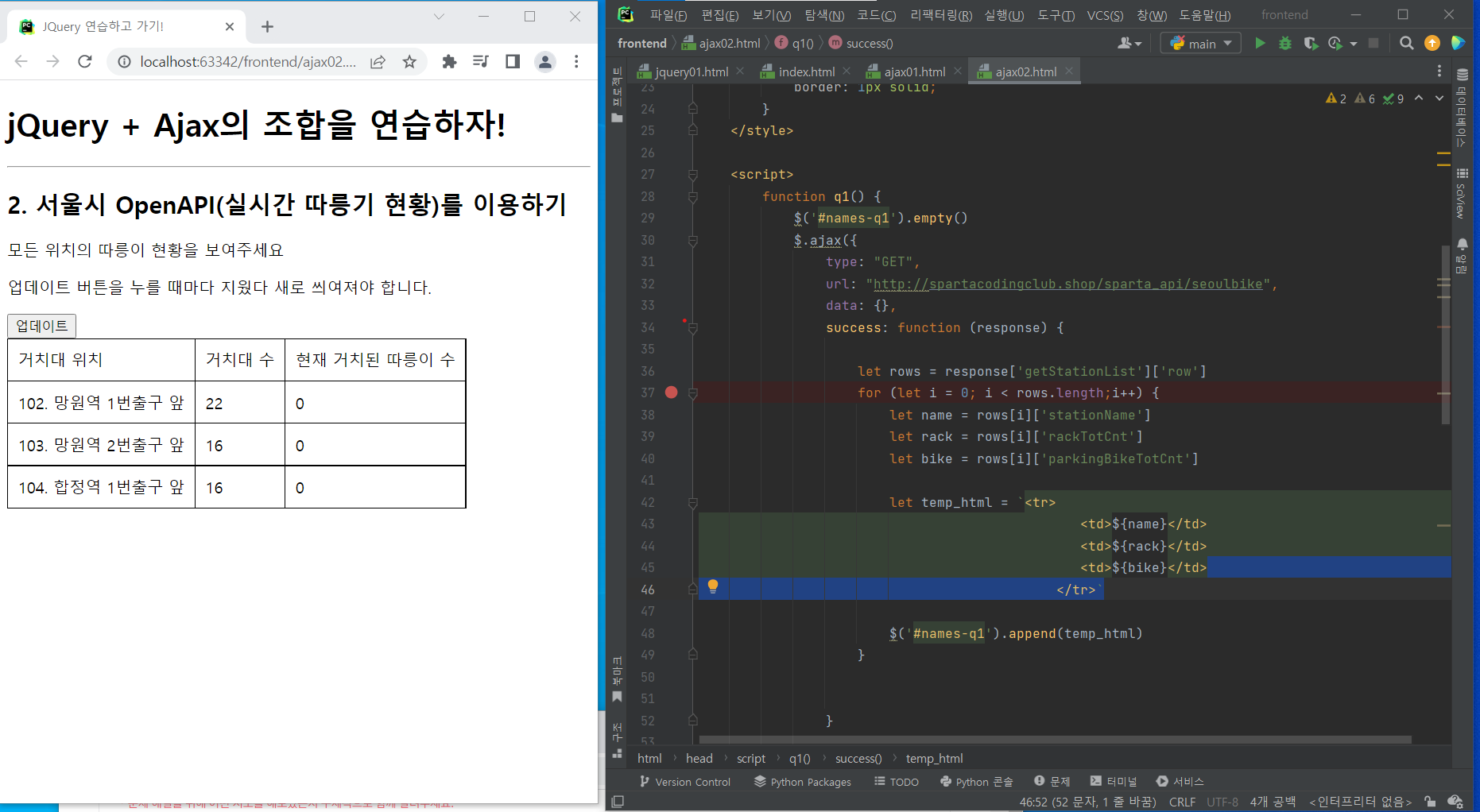Collapse the q1 function fold marker on line 28
The width and height of the screenshot is (1480, 812).
click(692, 196)
